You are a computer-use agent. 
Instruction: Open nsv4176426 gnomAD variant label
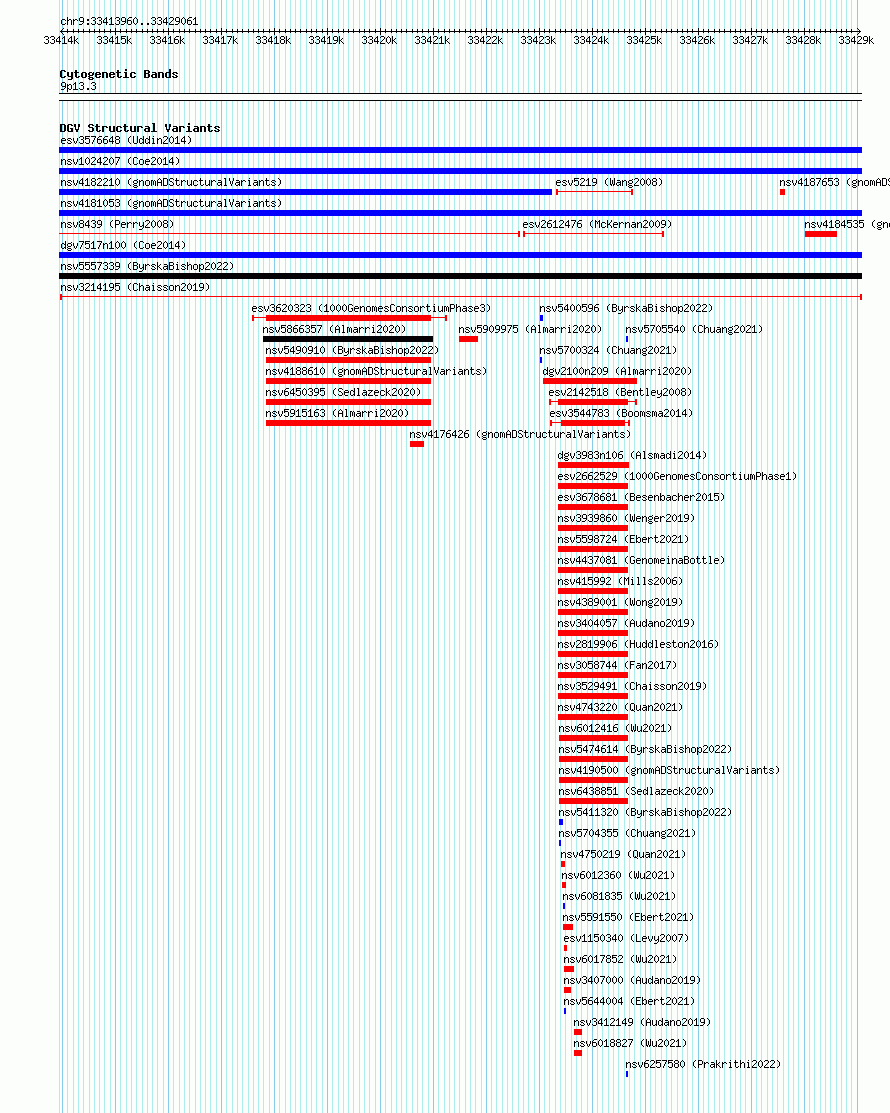click(x=520, y=434)
